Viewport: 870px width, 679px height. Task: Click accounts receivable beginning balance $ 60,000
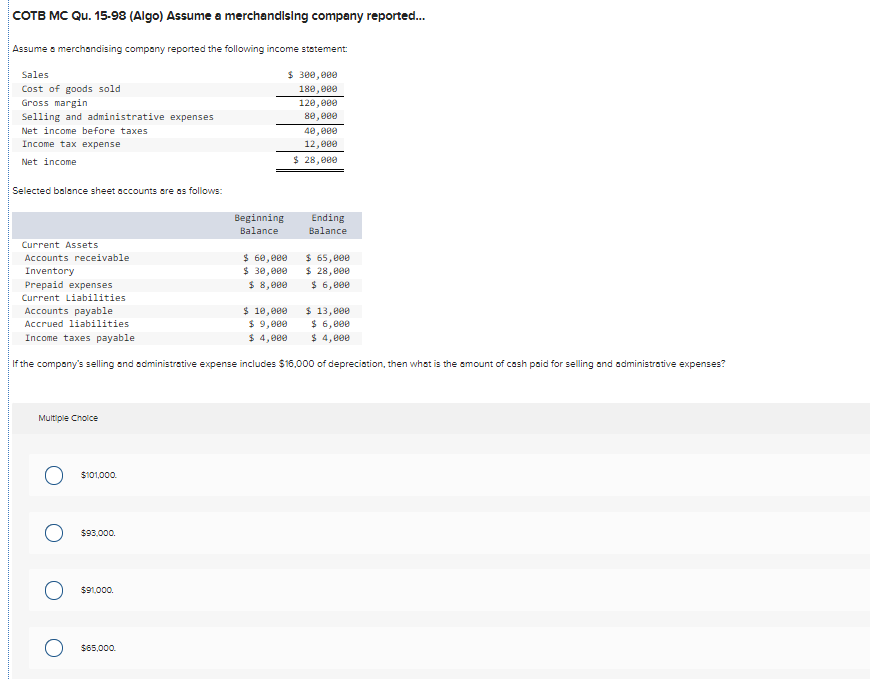pos(265,258)
